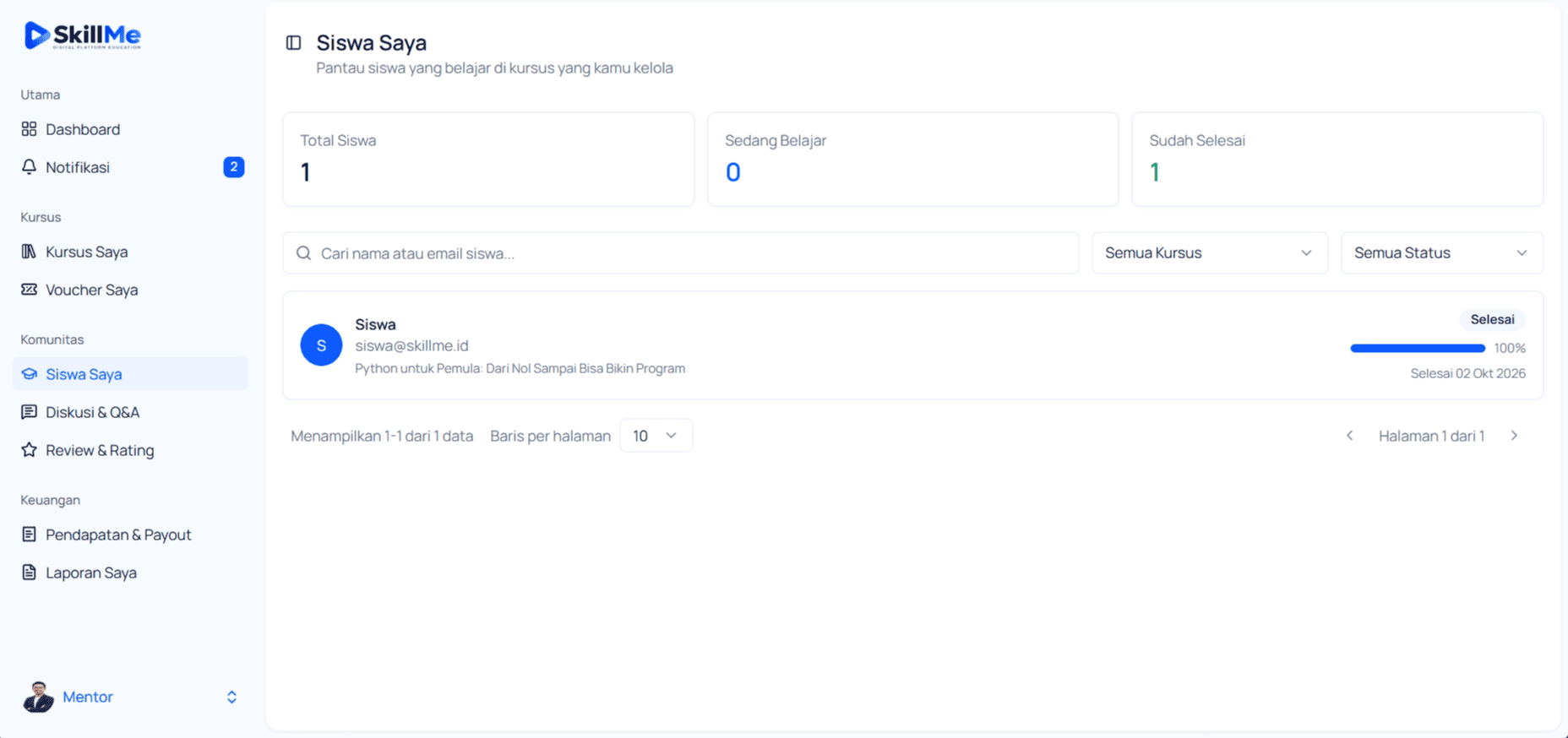
Task: Click the Voucher Saya ticket icon
Action: click(x=29, y=290)
